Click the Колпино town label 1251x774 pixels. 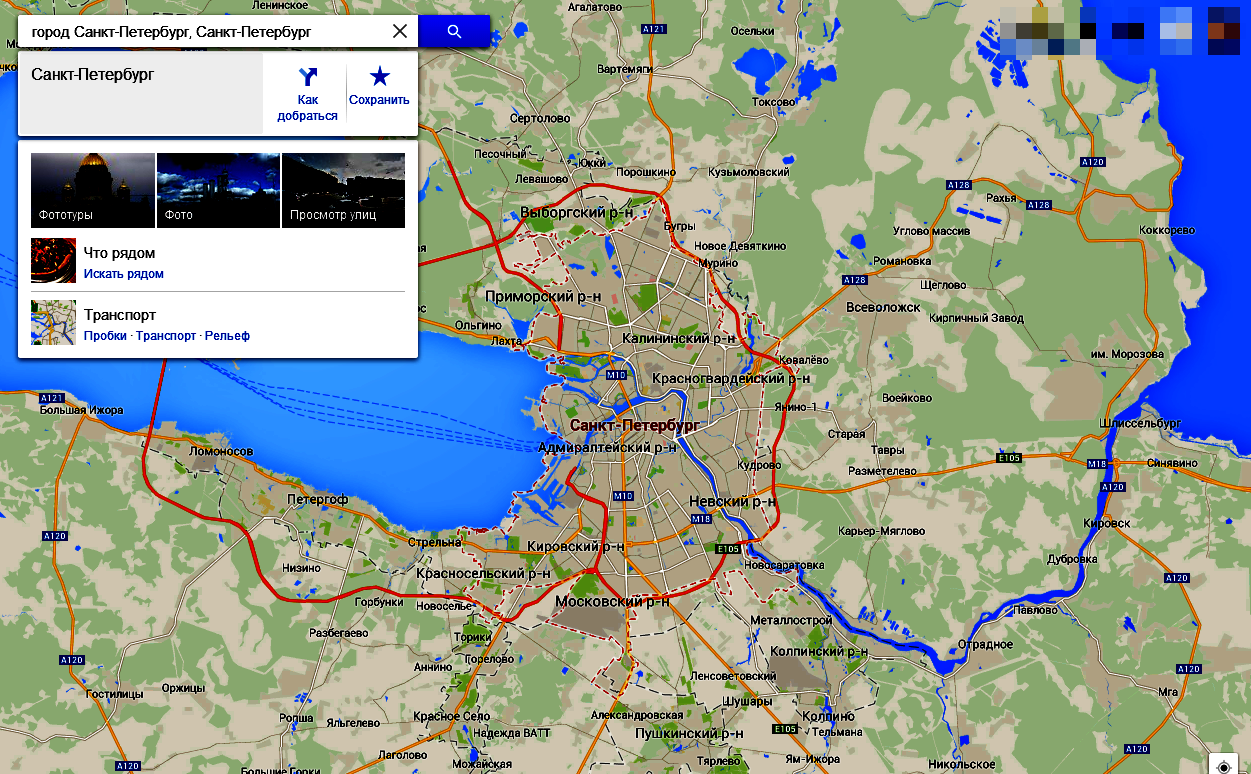828,717
